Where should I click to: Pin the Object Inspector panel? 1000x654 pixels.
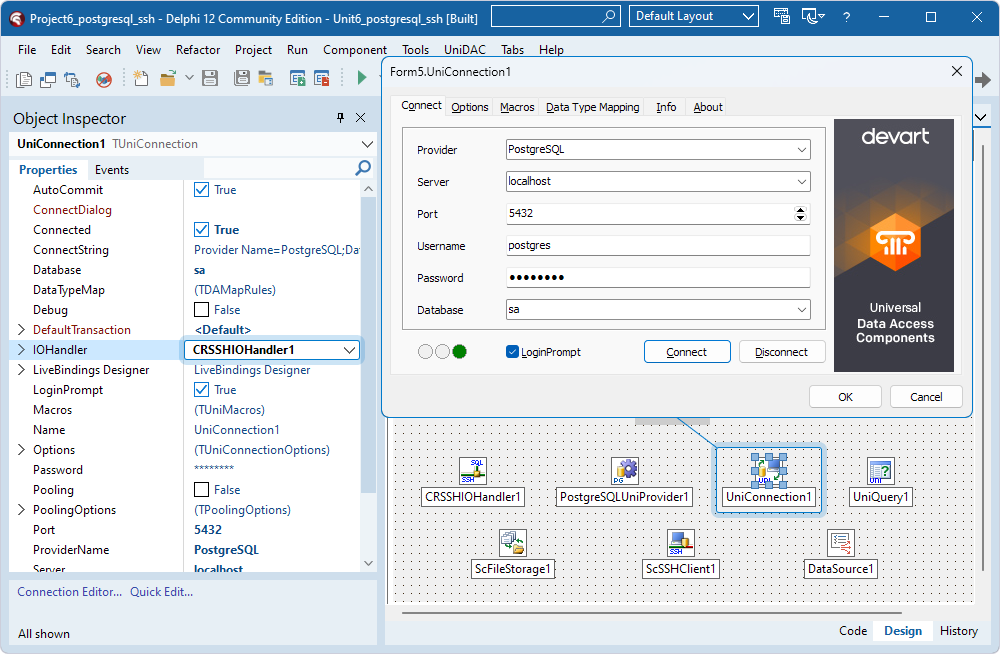(340, 118)
